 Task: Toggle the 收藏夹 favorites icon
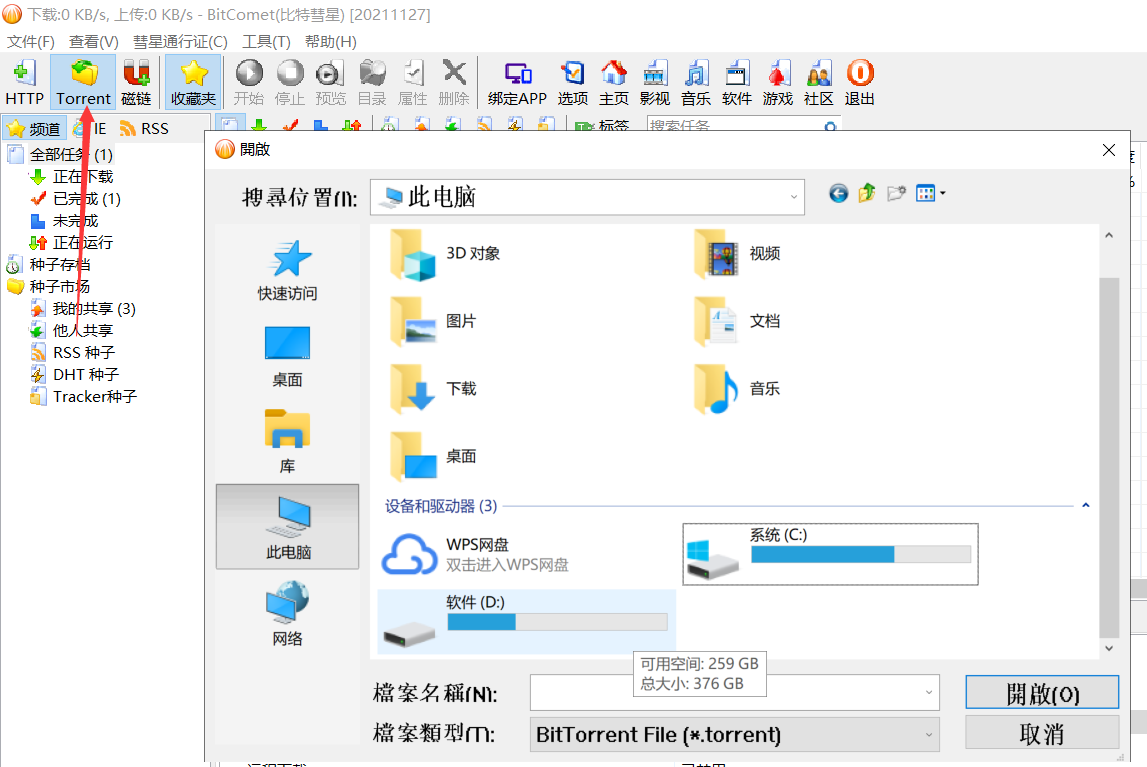click(193, 82)
